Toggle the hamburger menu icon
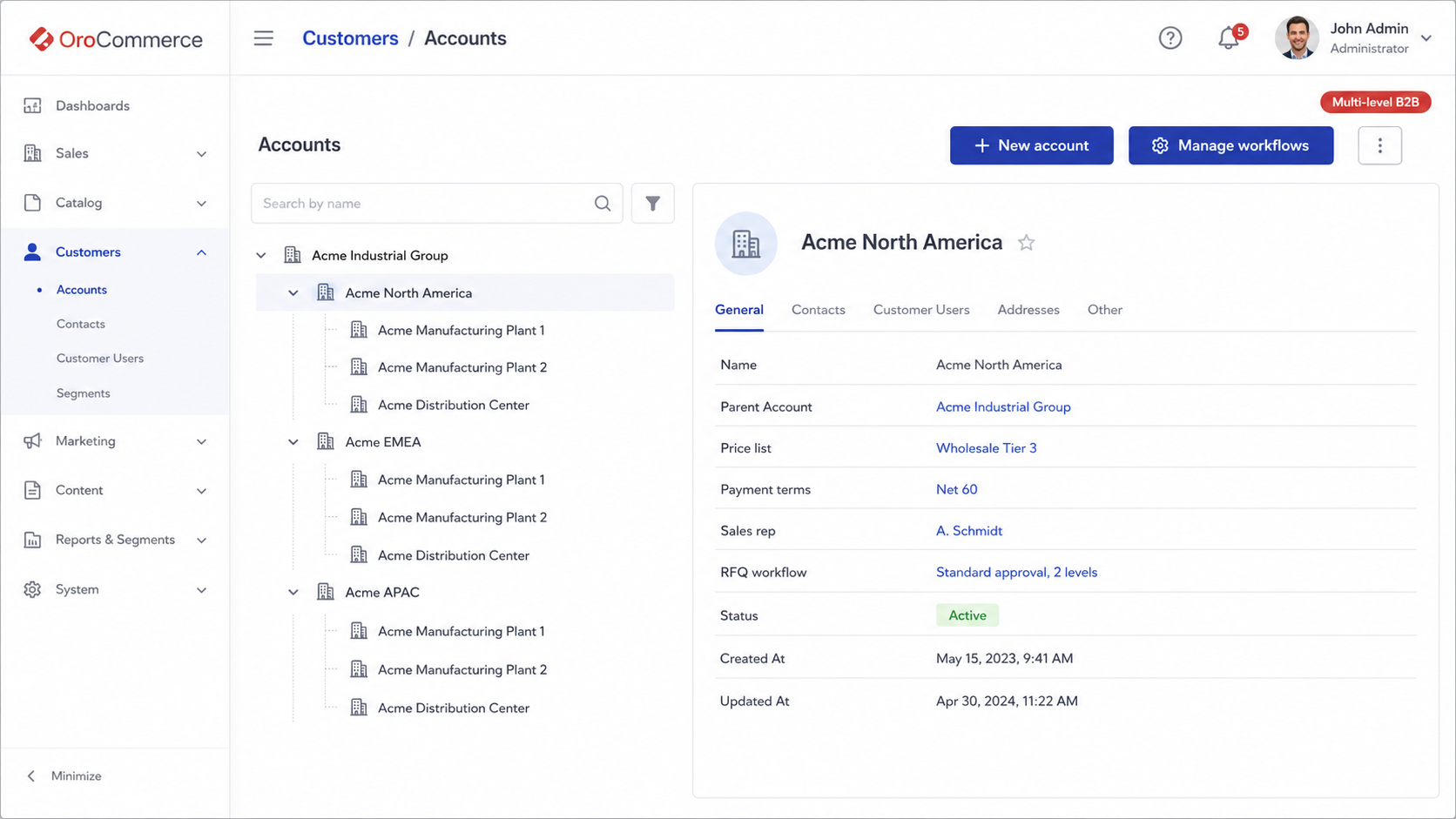Screen dimensions: 1456x819 click(x=263, y=38)
